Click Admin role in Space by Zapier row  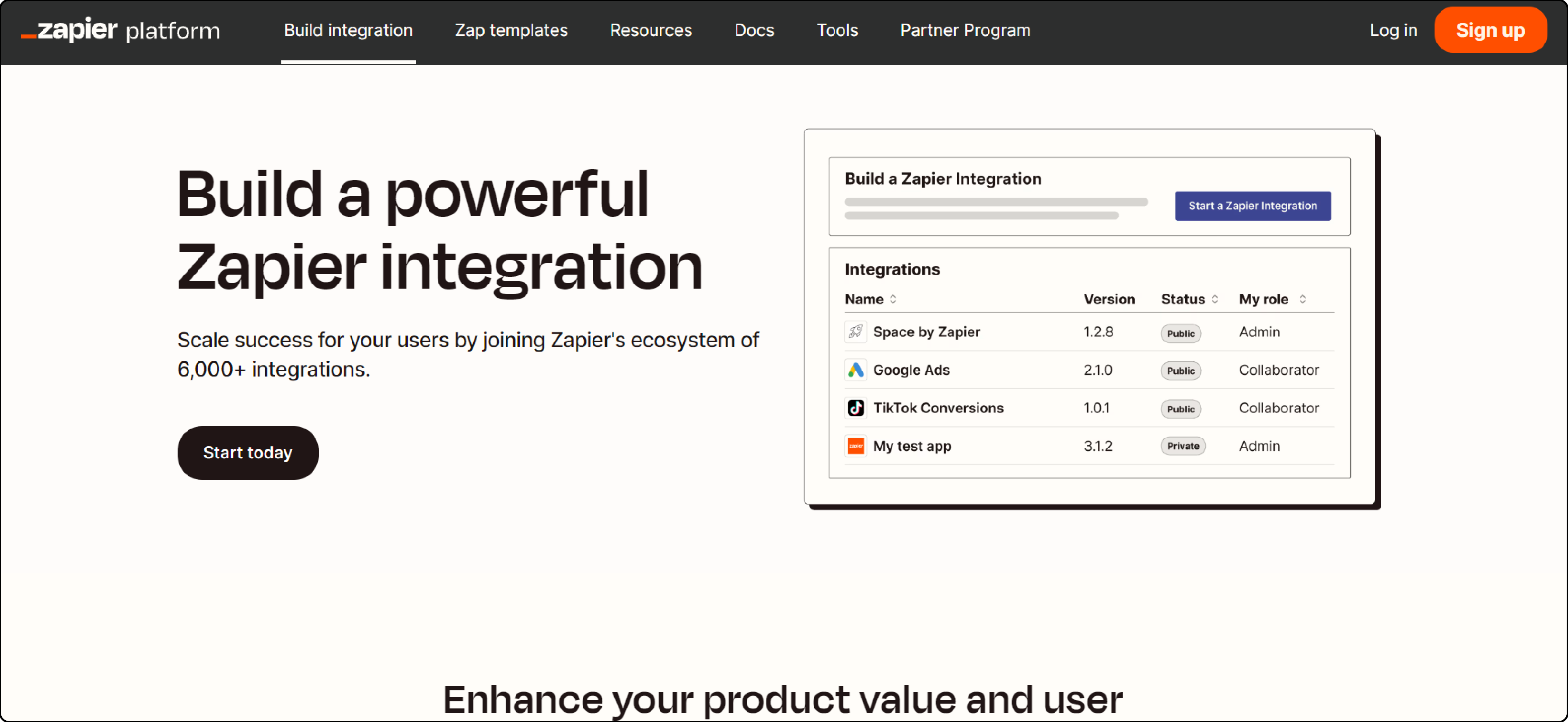tap(1259, 331)
